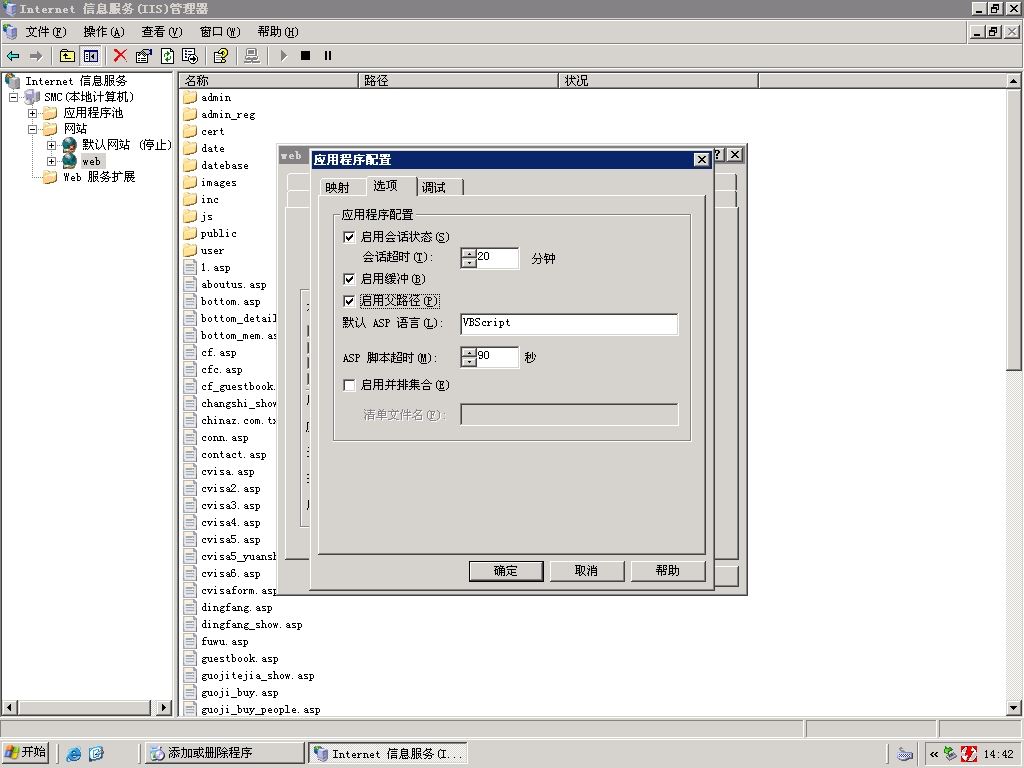This screenshot has height=768, width=1024.
Task: Click the file list vertical scrollbar thumb
Action: click(1014, 229)
